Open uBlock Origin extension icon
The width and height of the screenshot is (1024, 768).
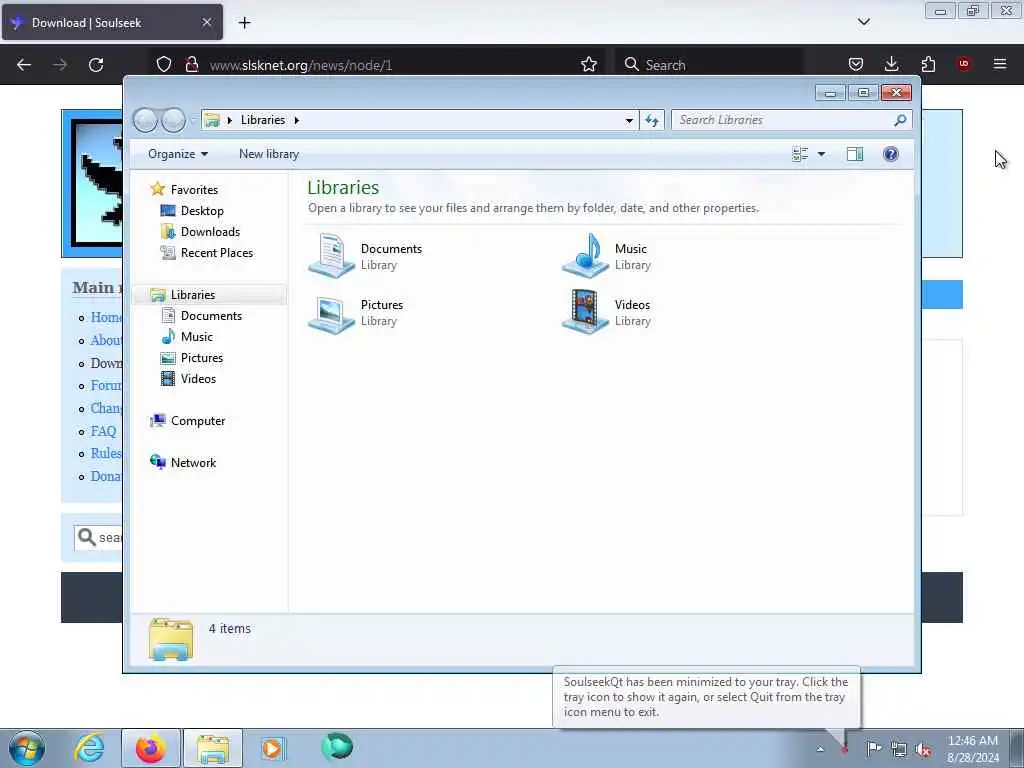coord(964,64)
